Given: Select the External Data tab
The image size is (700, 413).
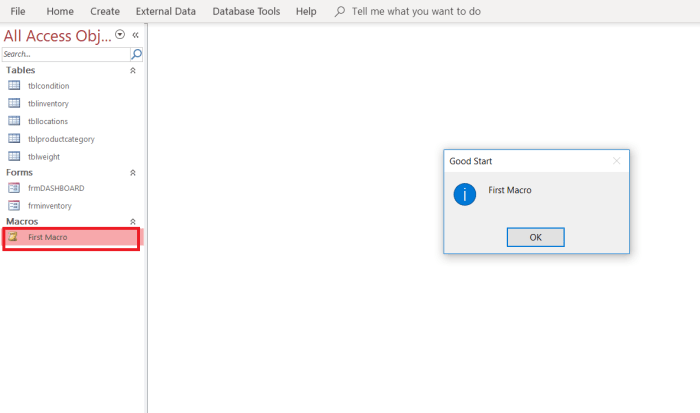Looking at the screenshot, I should click(166, 11).
